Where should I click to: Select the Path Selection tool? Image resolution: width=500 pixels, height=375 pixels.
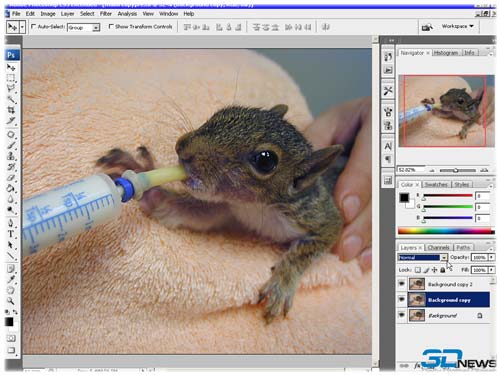click(x=11, y=245)
